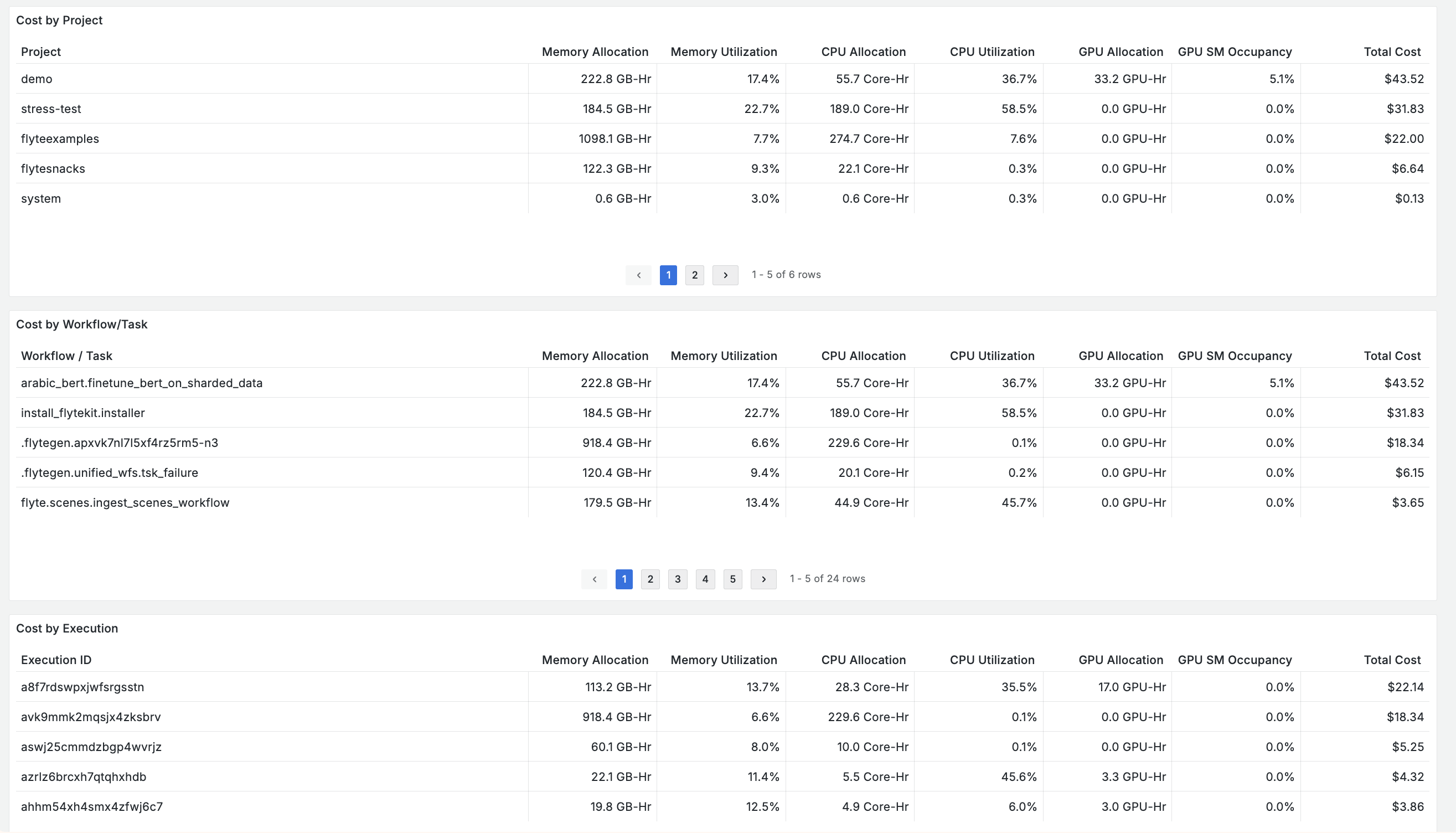This screenshot has width=1456, height=833.
Task: Go to previous page of Cost by Project
Action: [x=638, y=275]
